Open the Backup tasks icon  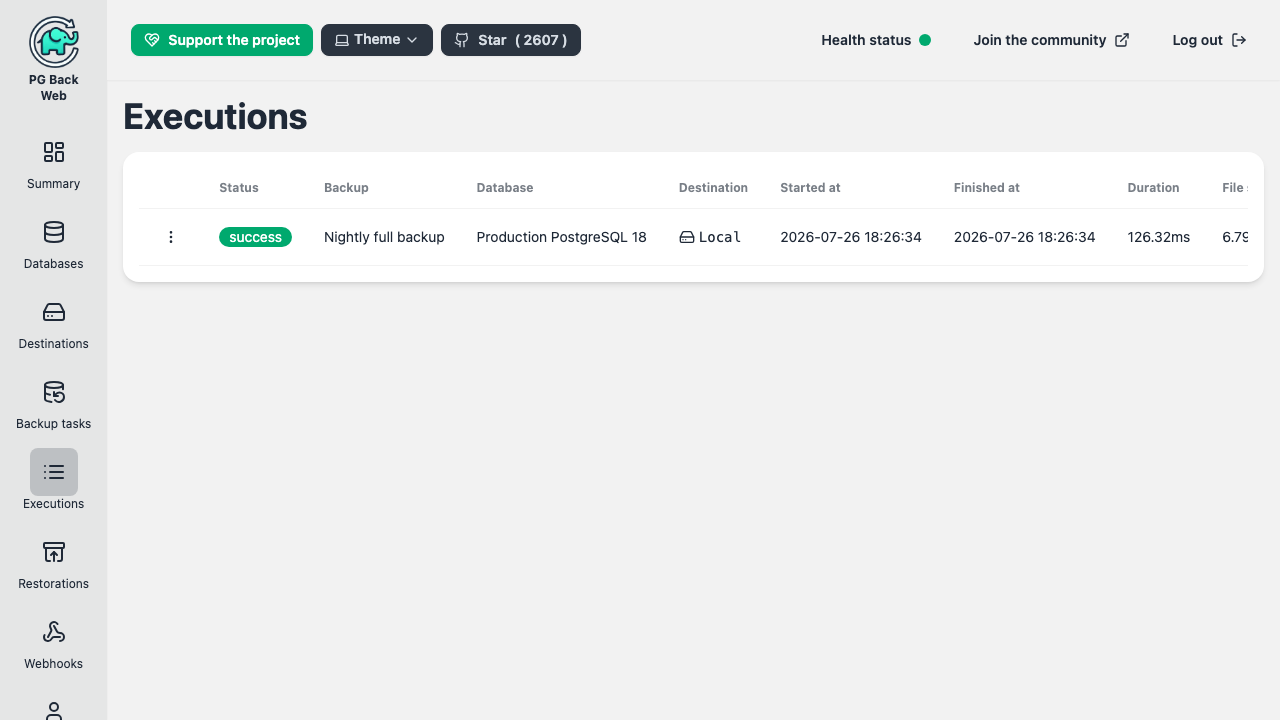(x=54, y=392)
